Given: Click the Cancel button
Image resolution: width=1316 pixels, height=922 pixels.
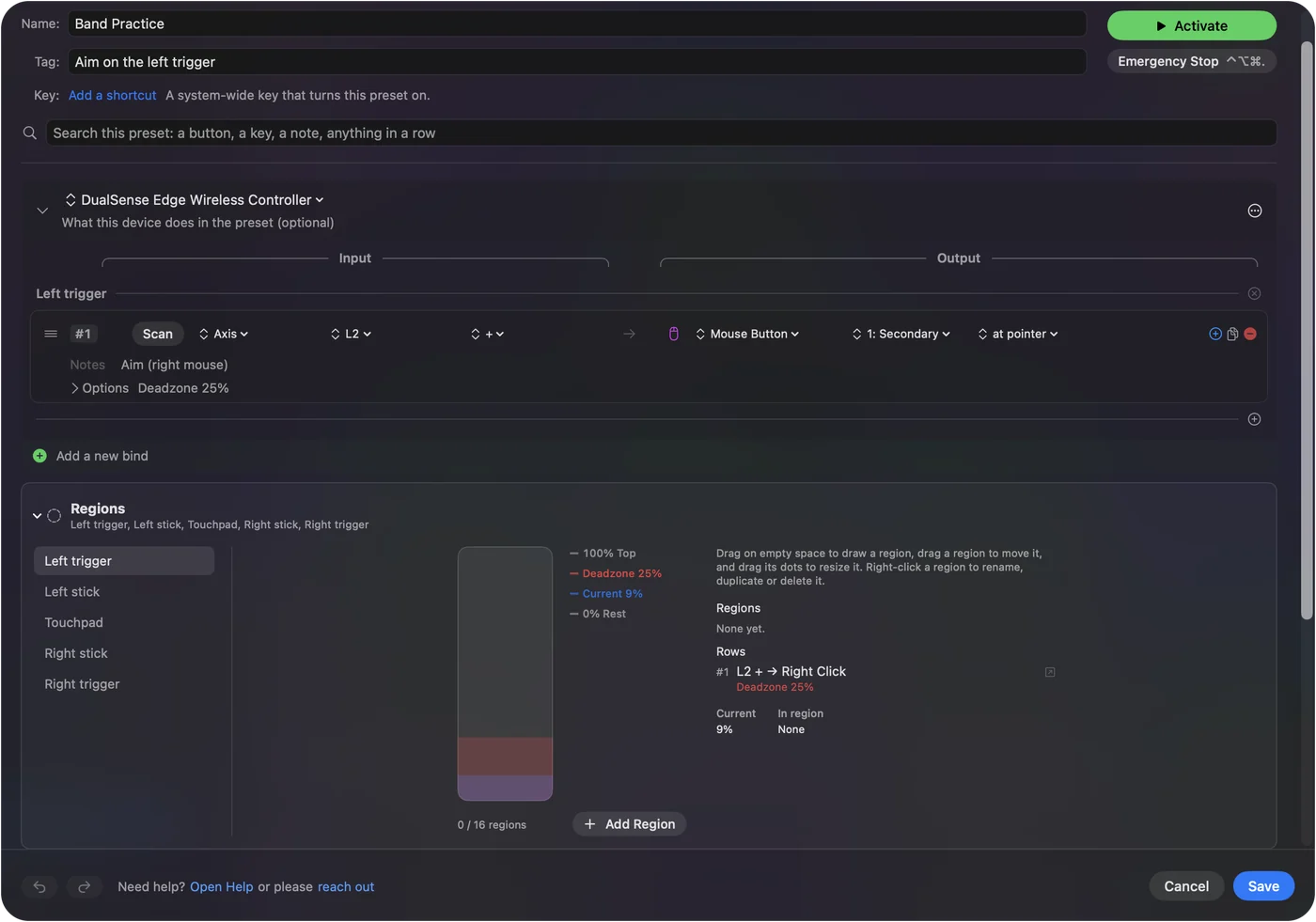Looking at the screenshot, I should coord(1186,886).
